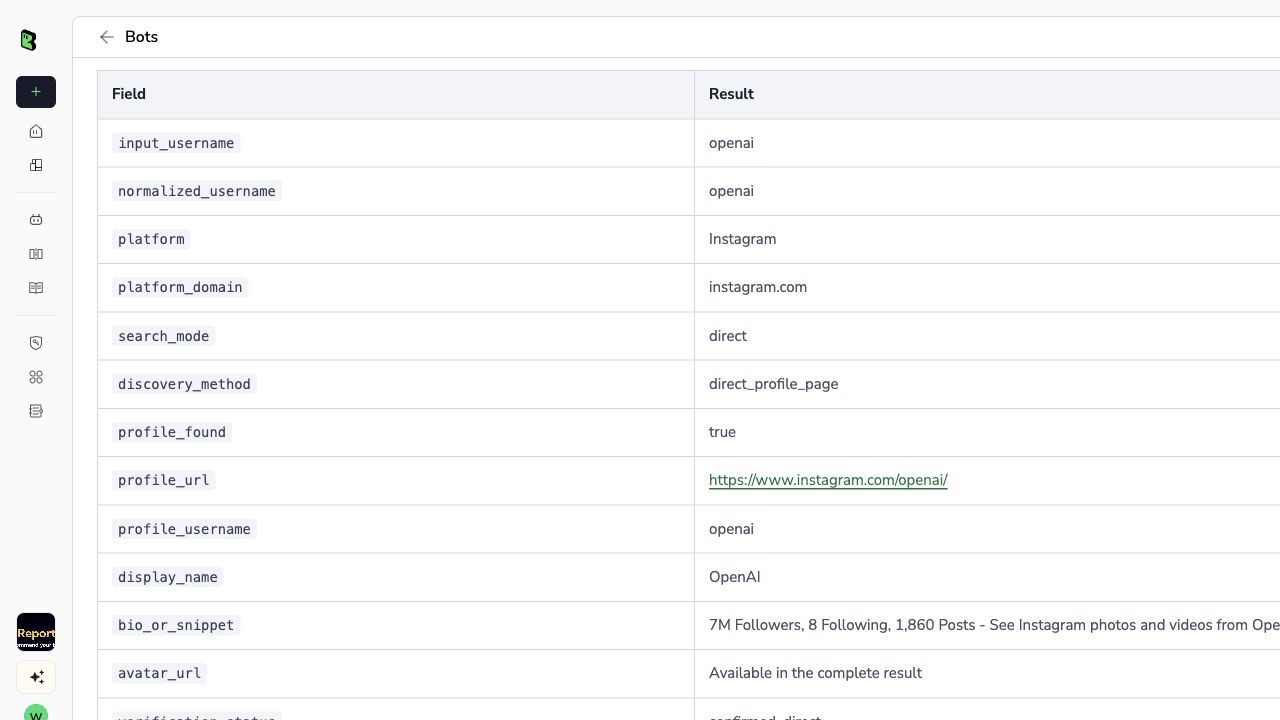Open the four-squares apps icon in sidebar
This screenshot has height=720, width=1280.
36,377
